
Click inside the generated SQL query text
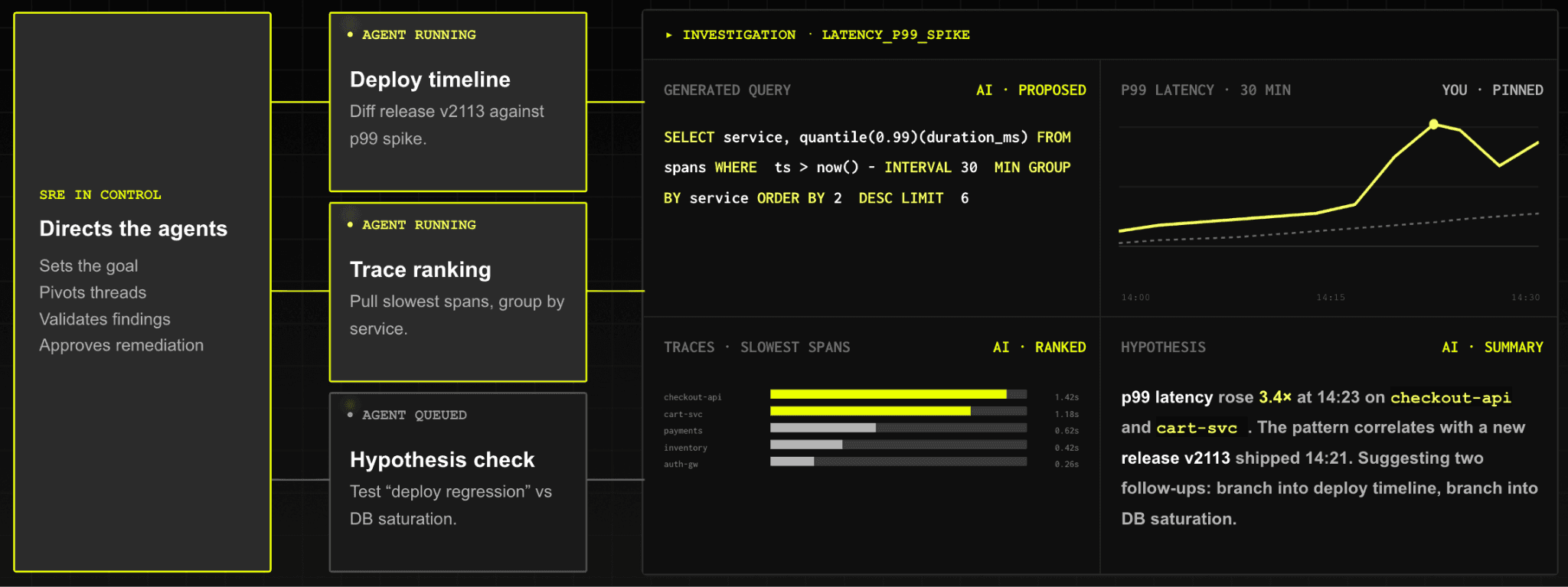[867, 168]
